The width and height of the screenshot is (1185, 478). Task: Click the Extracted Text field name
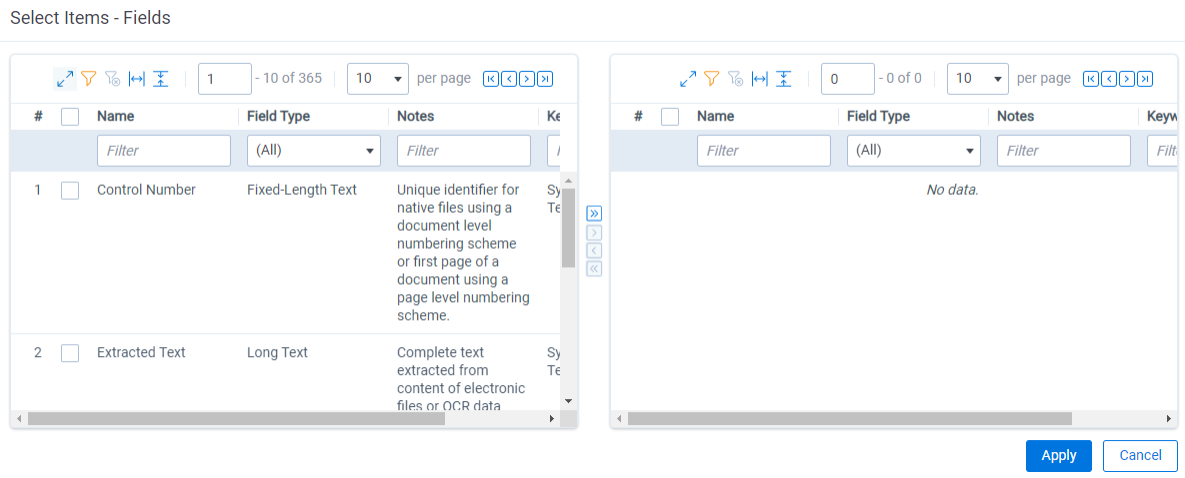point(141,352)
